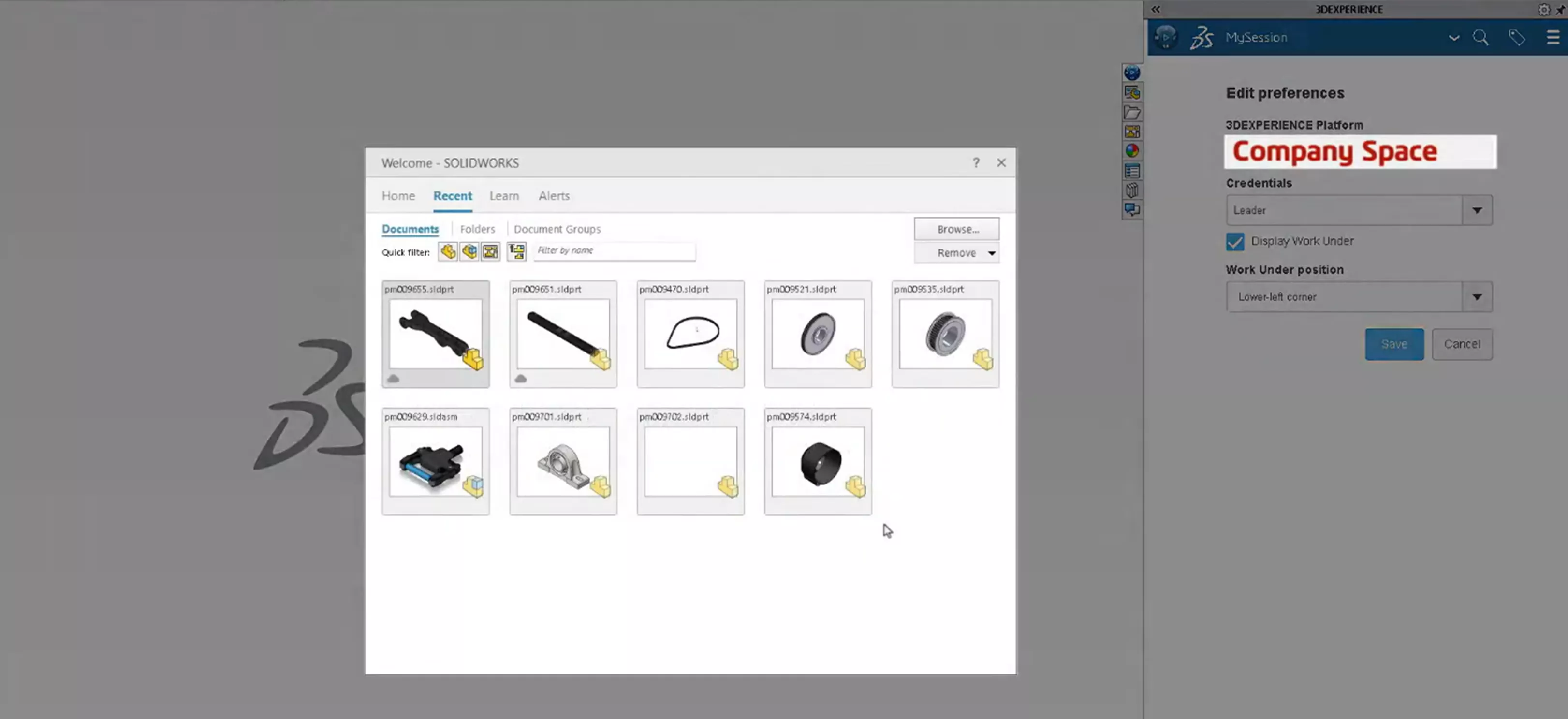
Task: Open pm009655.sldprt thumbnail
Action: point(435,334)
